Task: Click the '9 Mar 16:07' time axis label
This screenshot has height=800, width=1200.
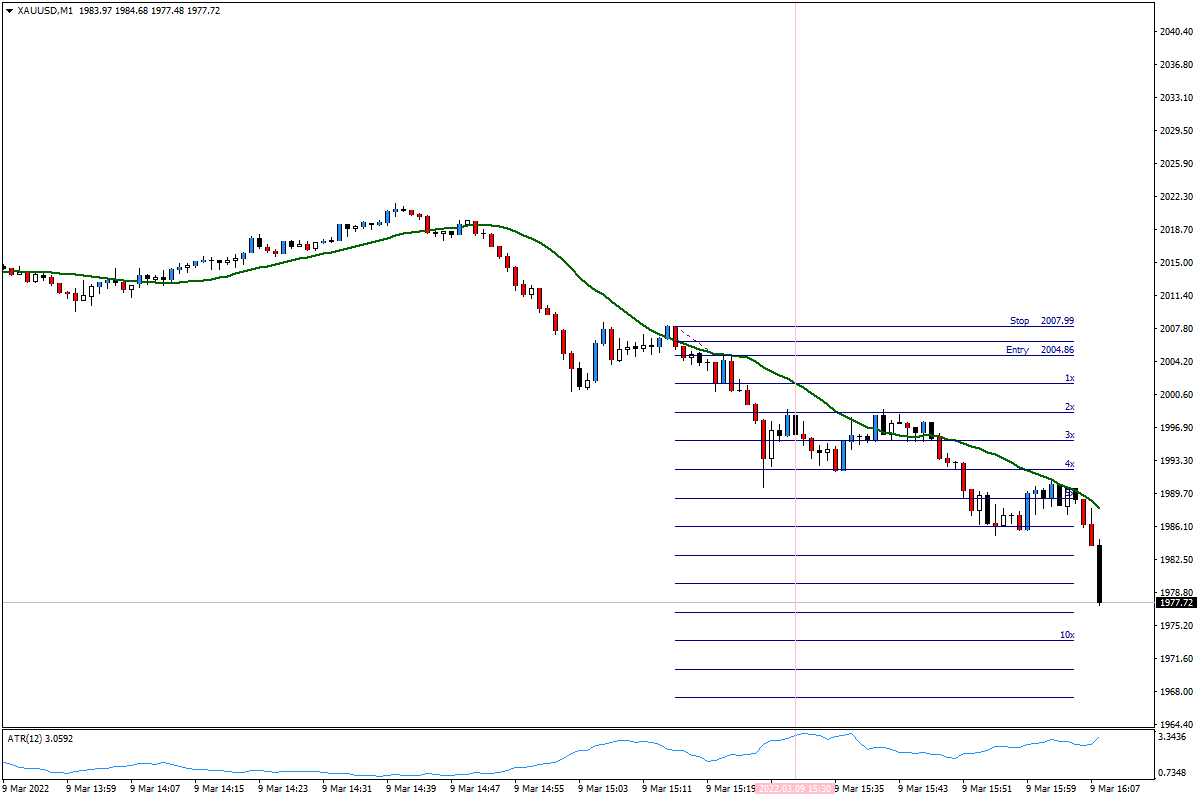Action: click(1115, 789)
